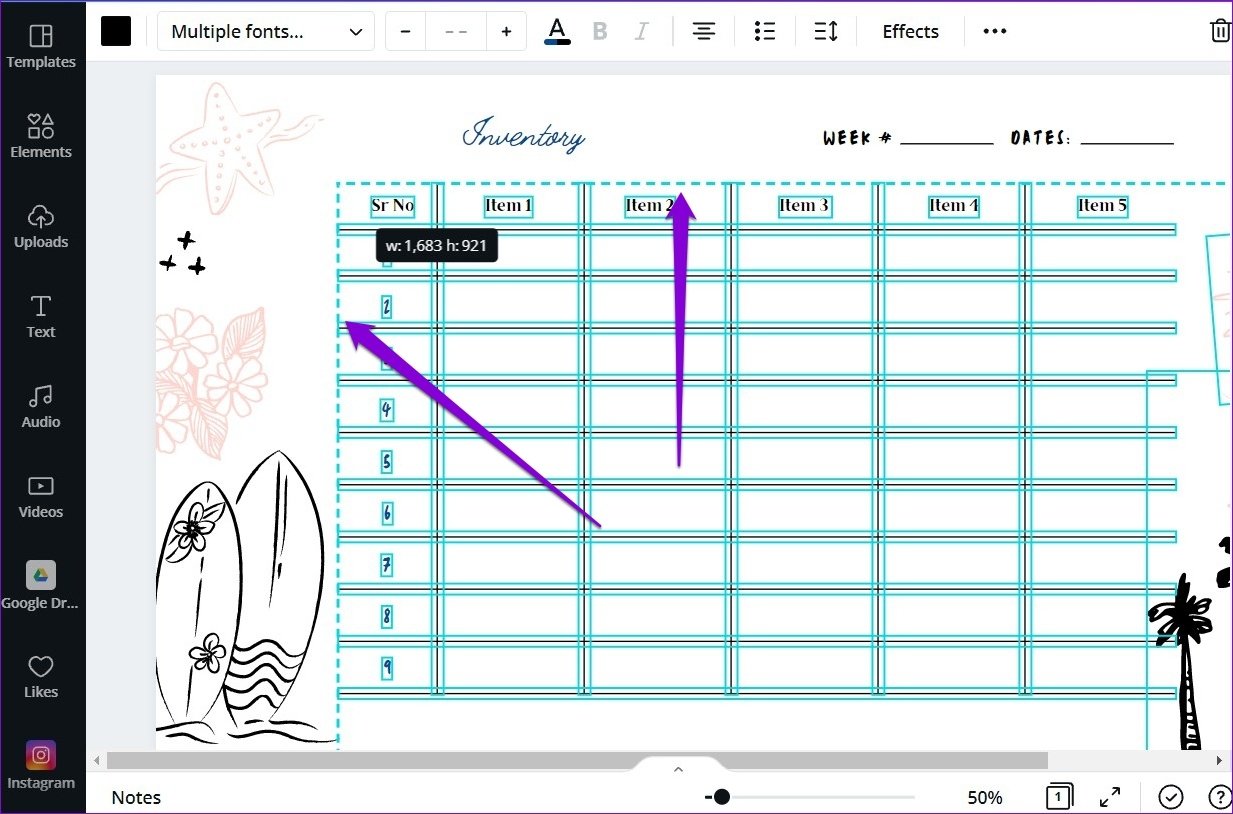
Task: Click the font size input field
Action: pos(456,32)
